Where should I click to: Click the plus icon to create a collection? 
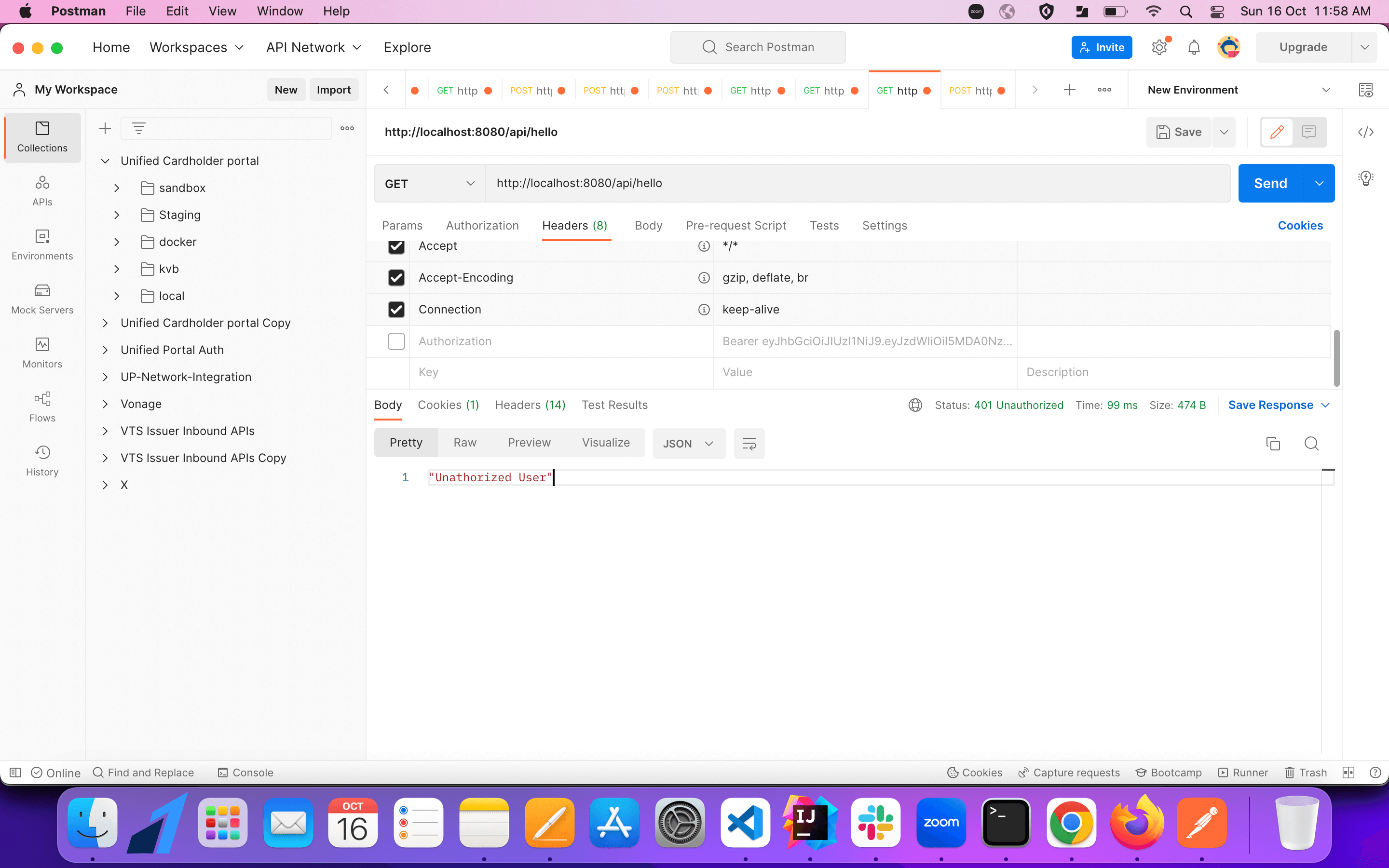point(105,129)
